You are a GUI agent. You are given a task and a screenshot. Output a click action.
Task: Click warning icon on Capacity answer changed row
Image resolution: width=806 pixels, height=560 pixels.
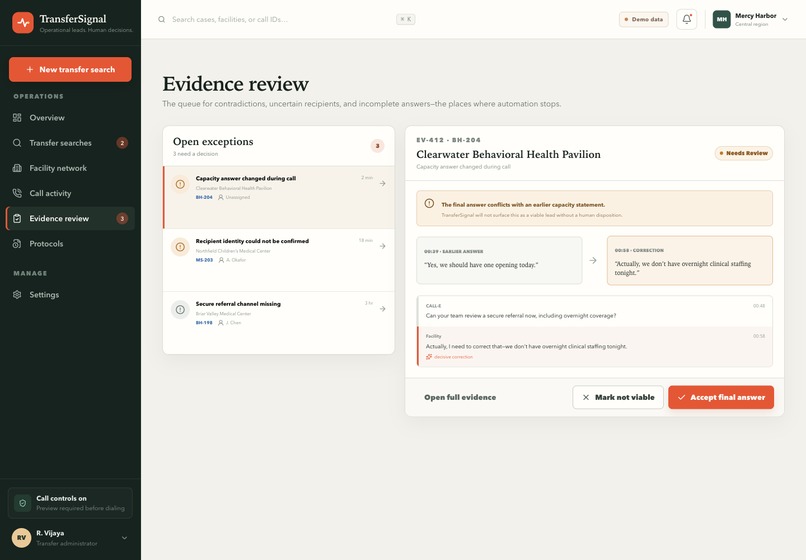(x=180, y=184)
